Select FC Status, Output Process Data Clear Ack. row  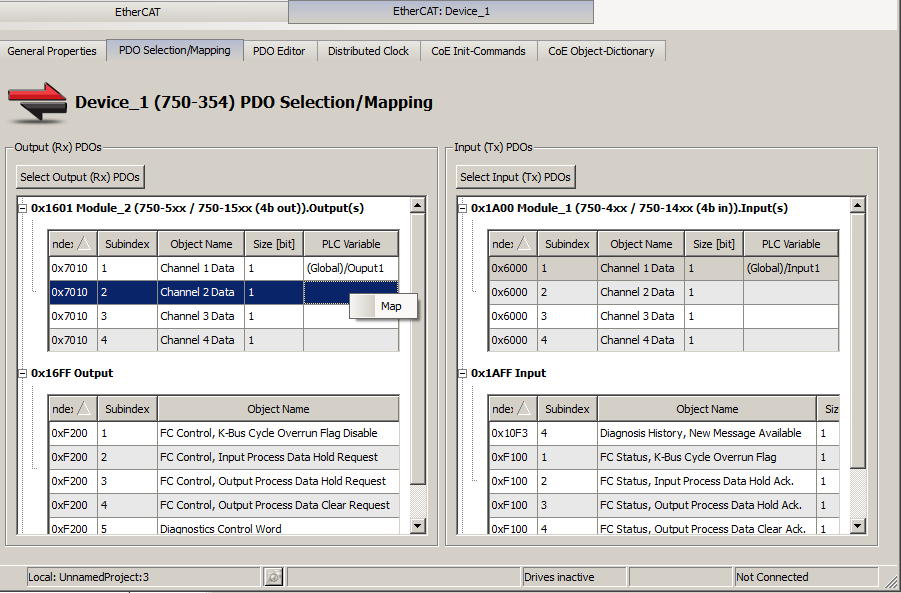[664, 527]
